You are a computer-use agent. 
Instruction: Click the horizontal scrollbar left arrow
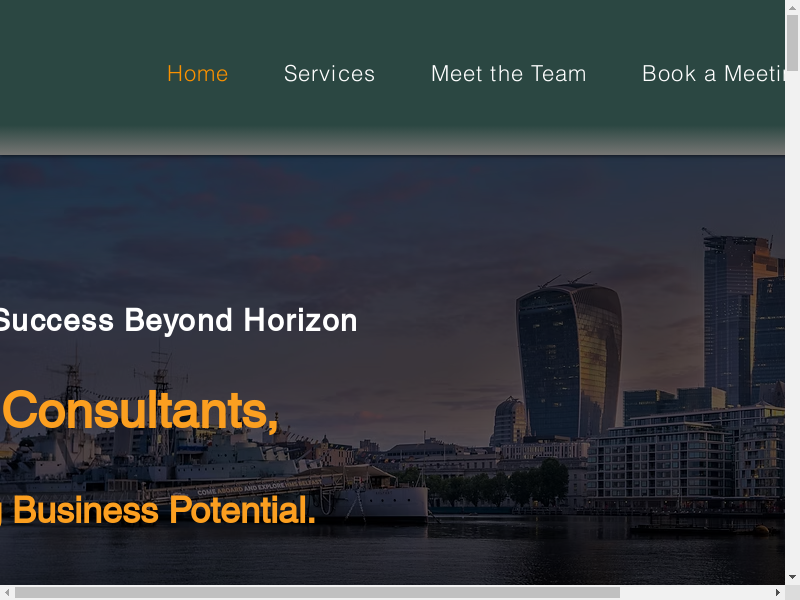(7, 592)
